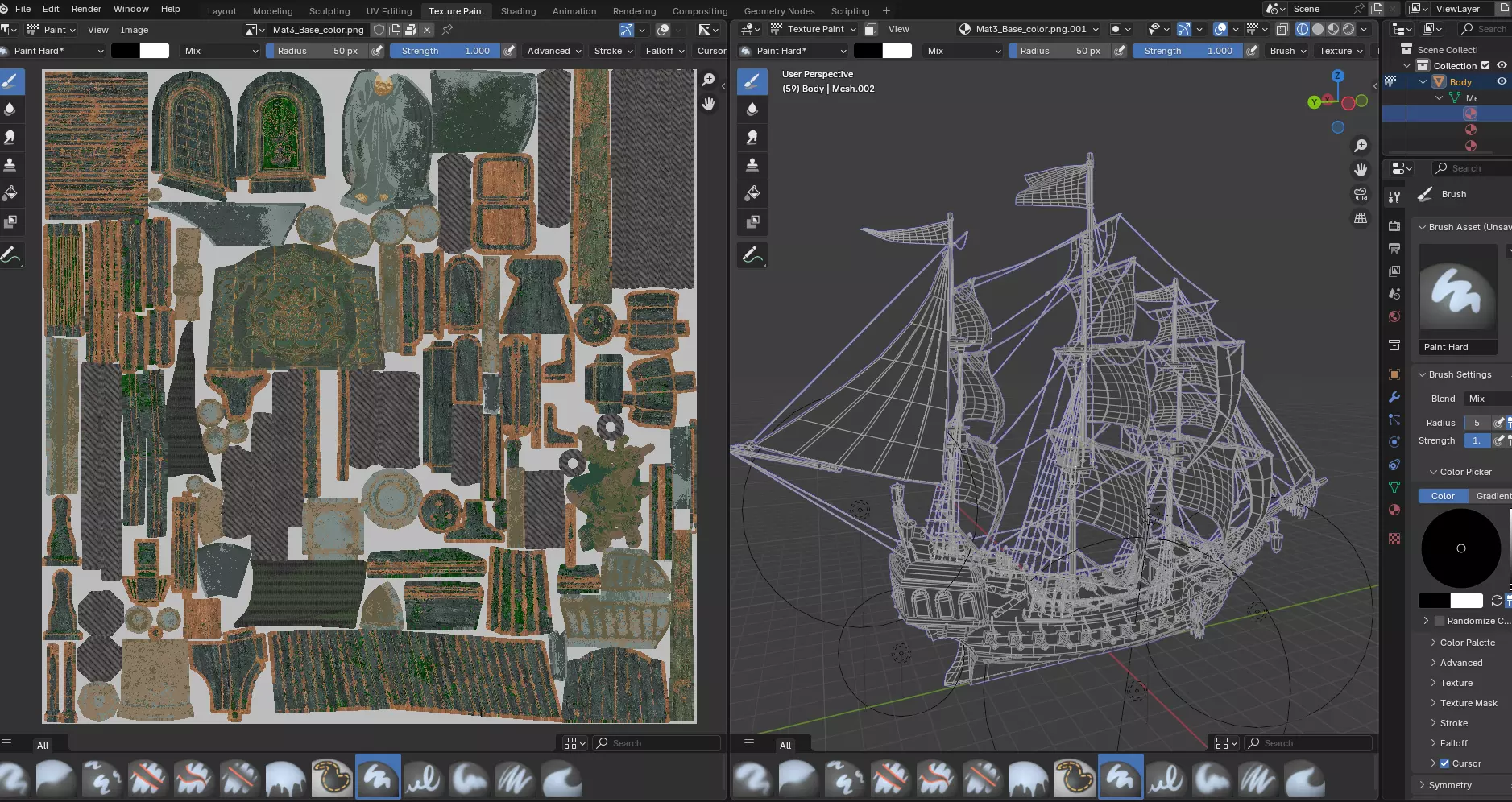1512x802 pixels.
Task: Open Paint Hard brush dropdown in 3D viewport header
Action: [x=793, y=51]
